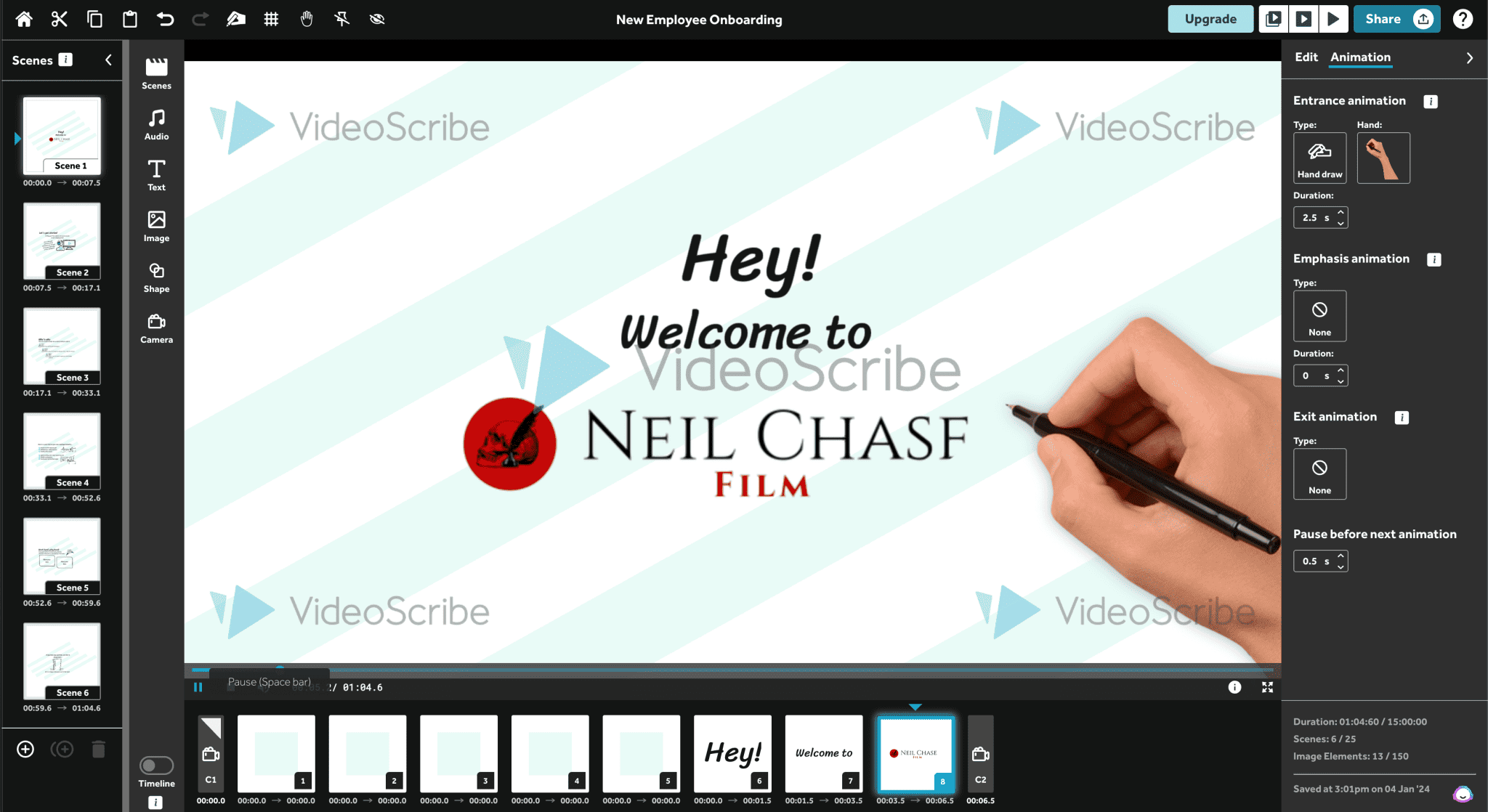1488x812 pixels.
Task: Open Timeline info icon
Action: click(x=155, y=803)
